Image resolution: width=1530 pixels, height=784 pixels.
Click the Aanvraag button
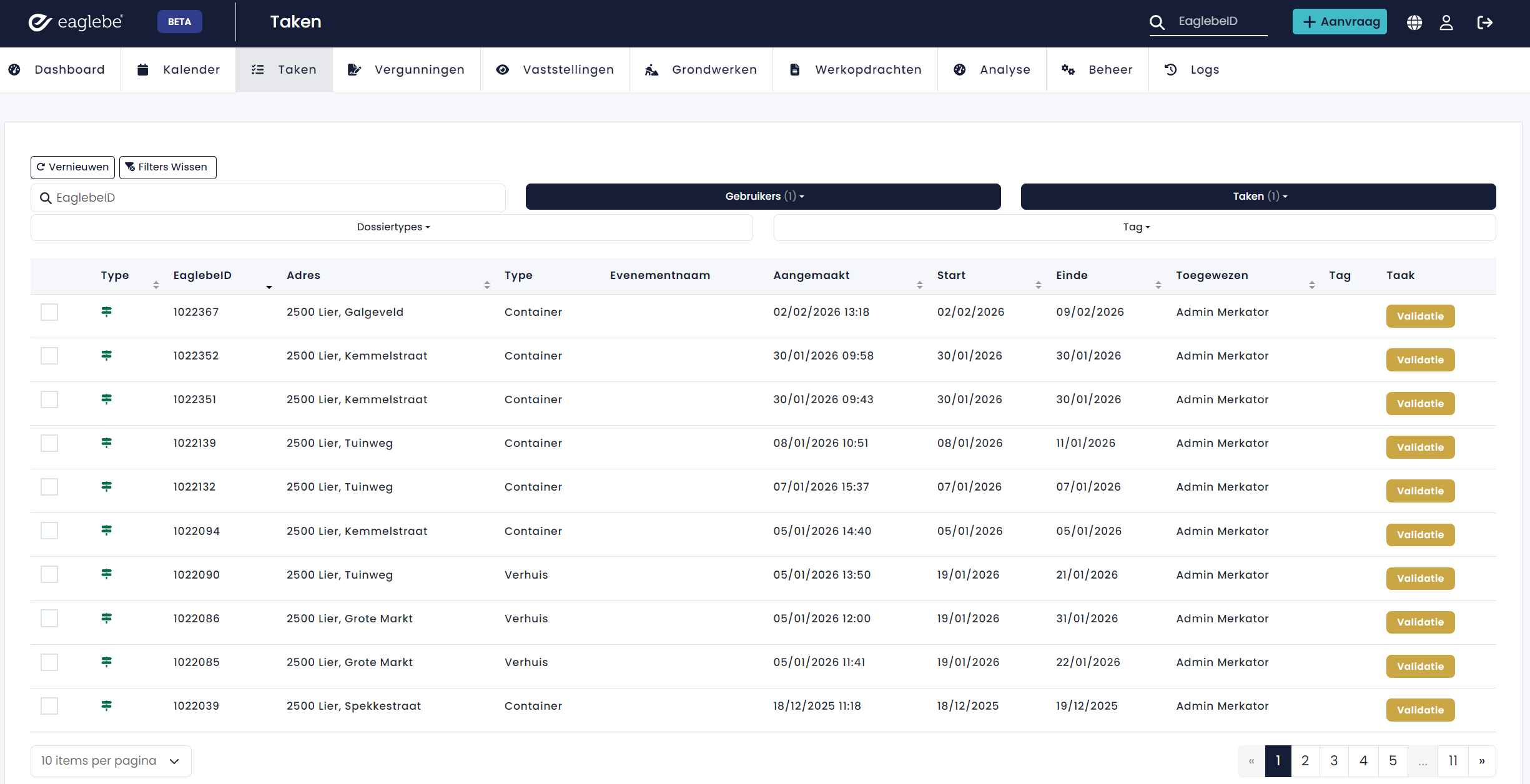1340,22
